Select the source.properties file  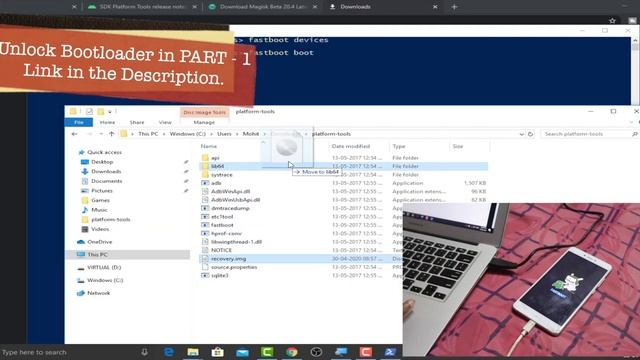[234, 267]
